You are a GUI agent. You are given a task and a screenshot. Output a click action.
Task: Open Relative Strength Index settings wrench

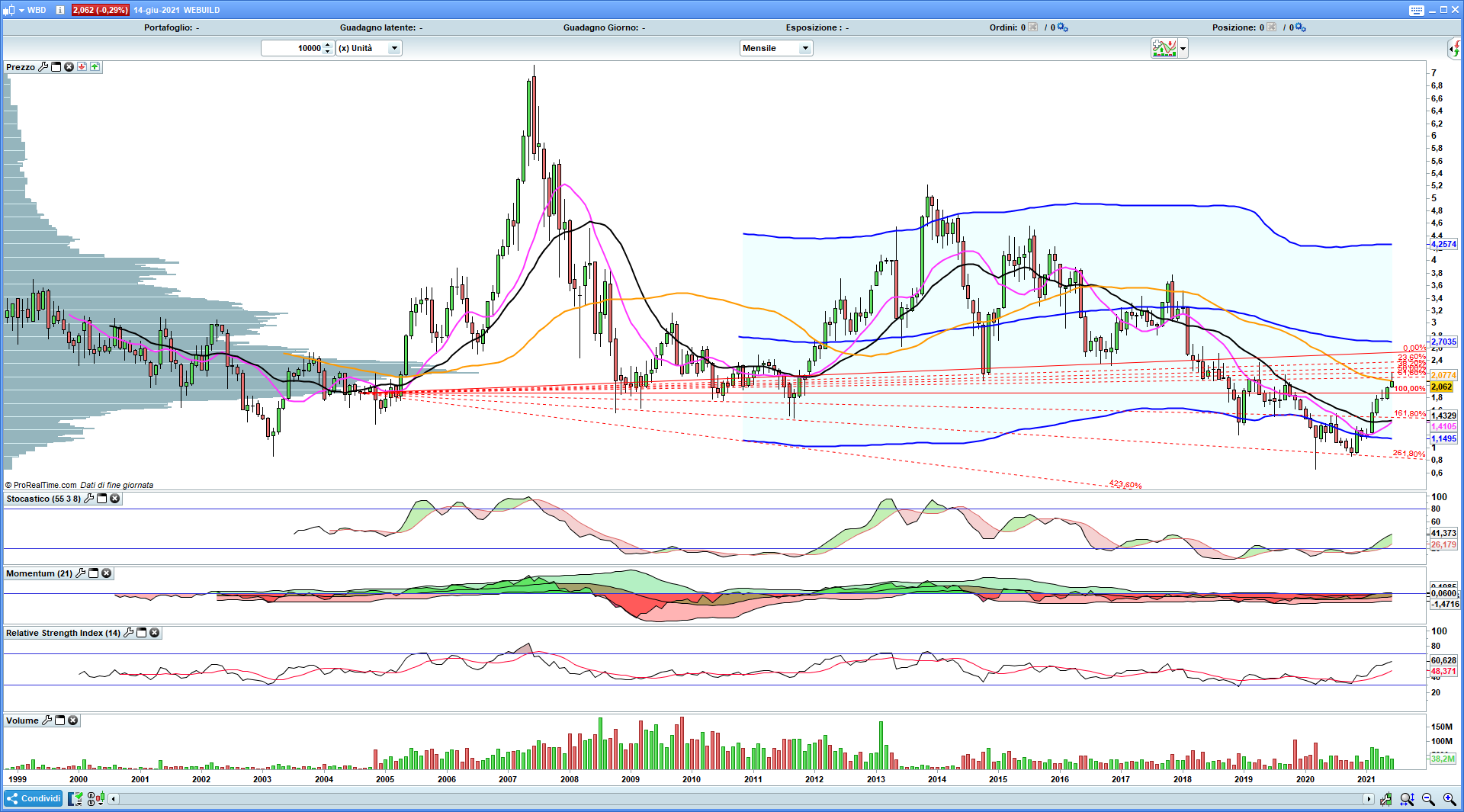pyautogui.click(x=128, y=633)
